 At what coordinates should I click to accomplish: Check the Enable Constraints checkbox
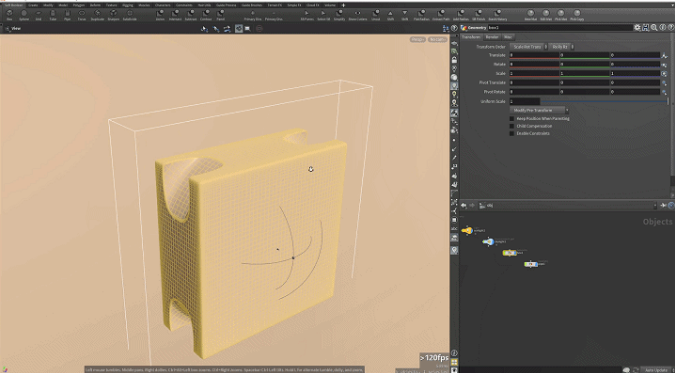(512, 134)
